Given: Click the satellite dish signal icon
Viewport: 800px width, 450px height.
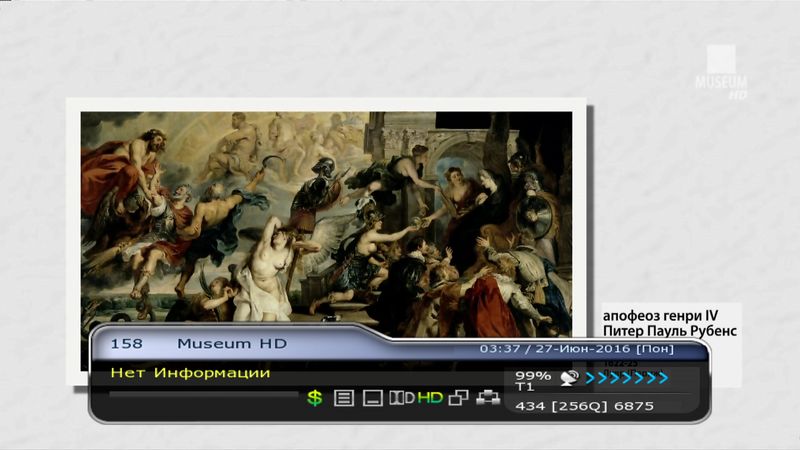Looking at the screenshot, I should [x=570, y=377].
